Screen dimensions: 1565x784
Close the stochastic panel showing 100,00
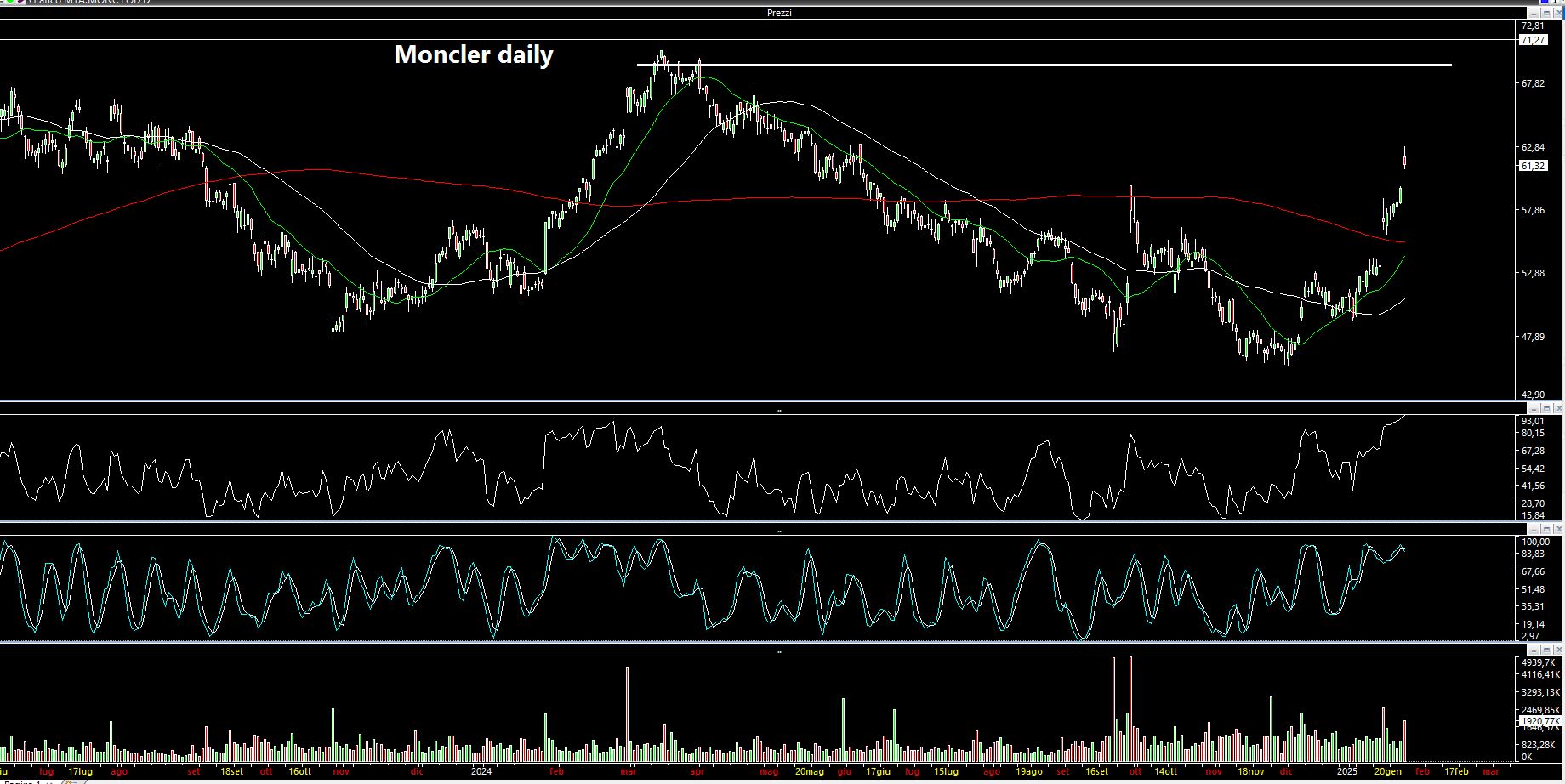pos(1558,529)
